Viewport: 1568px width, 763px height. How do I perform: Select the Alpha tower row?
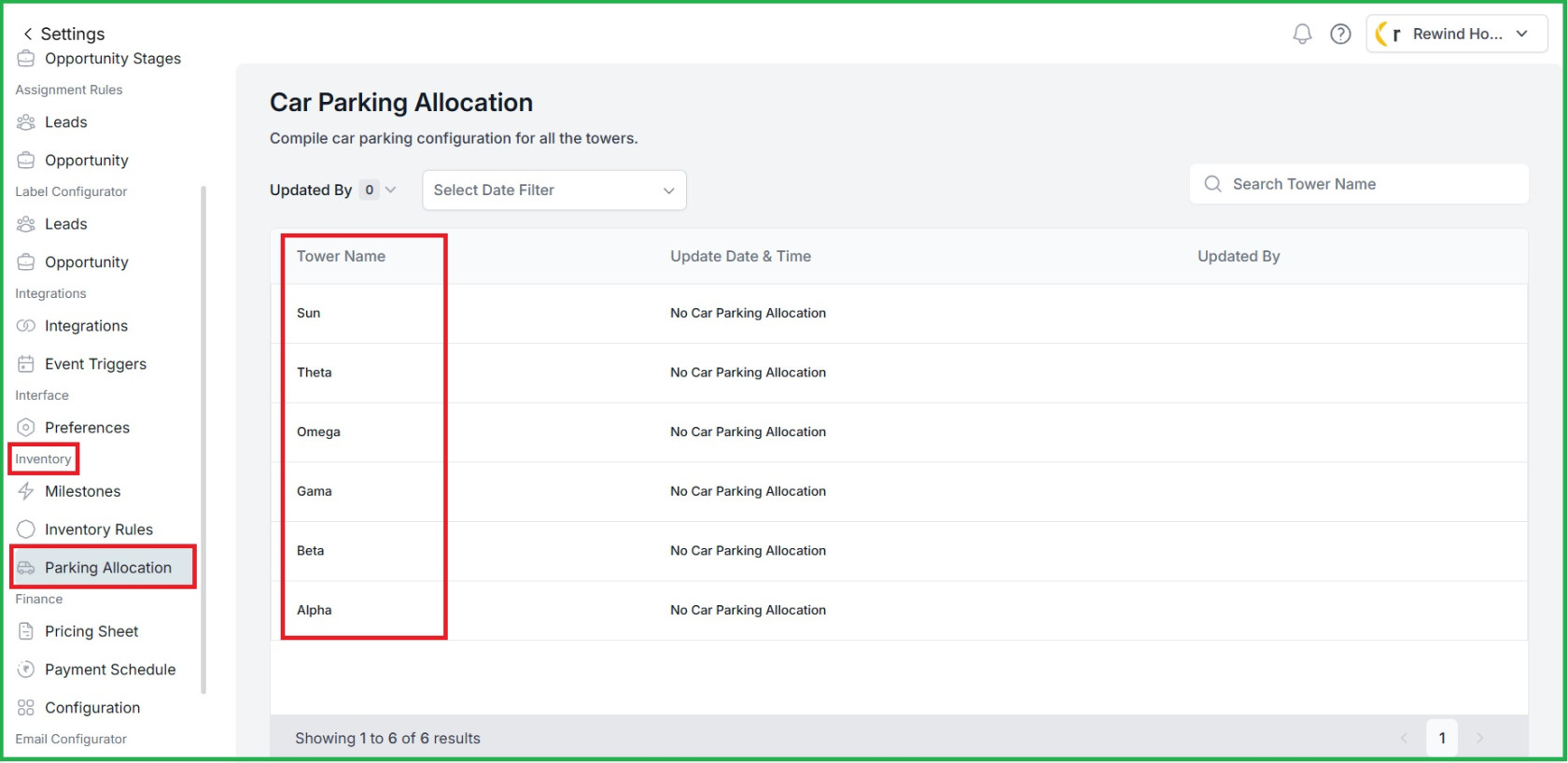[900, 610]
